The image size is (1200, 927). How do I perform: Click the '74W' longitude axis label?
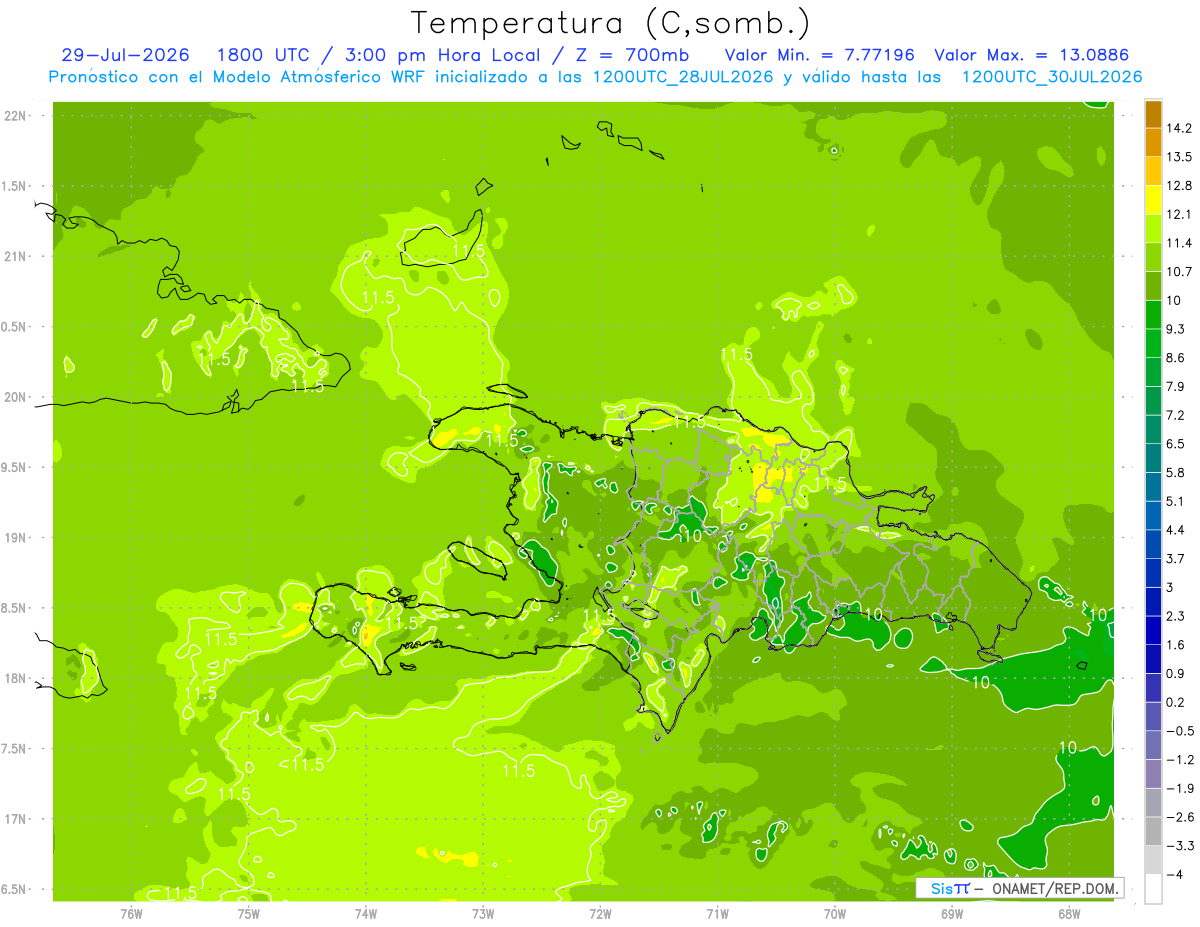point(366,913)
